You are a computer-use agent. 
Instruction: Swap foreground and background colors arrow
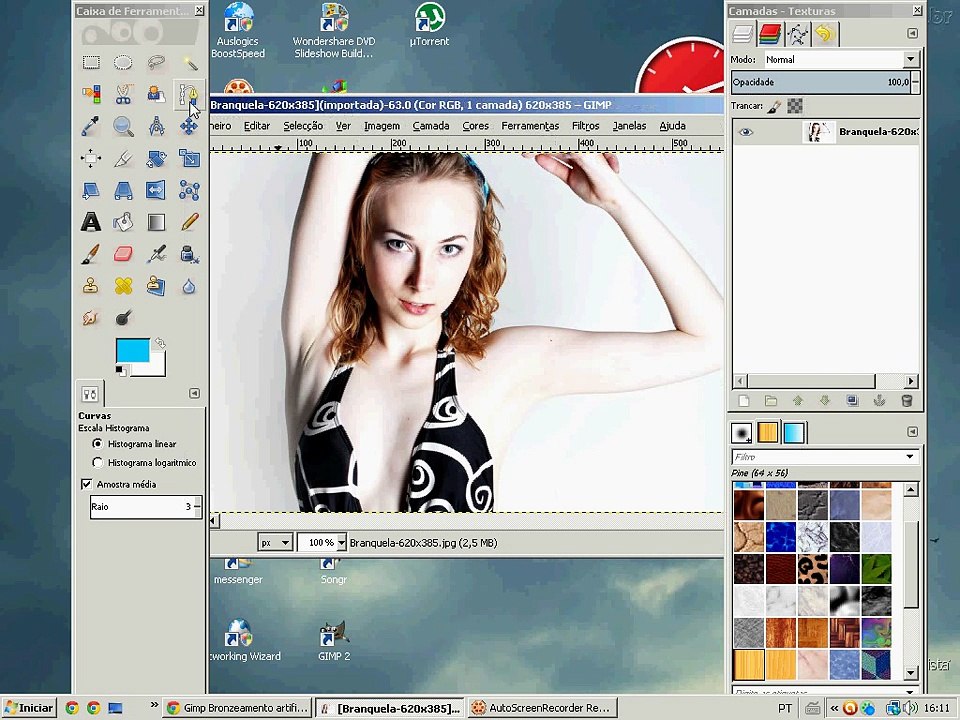click(x=160, y=343)
